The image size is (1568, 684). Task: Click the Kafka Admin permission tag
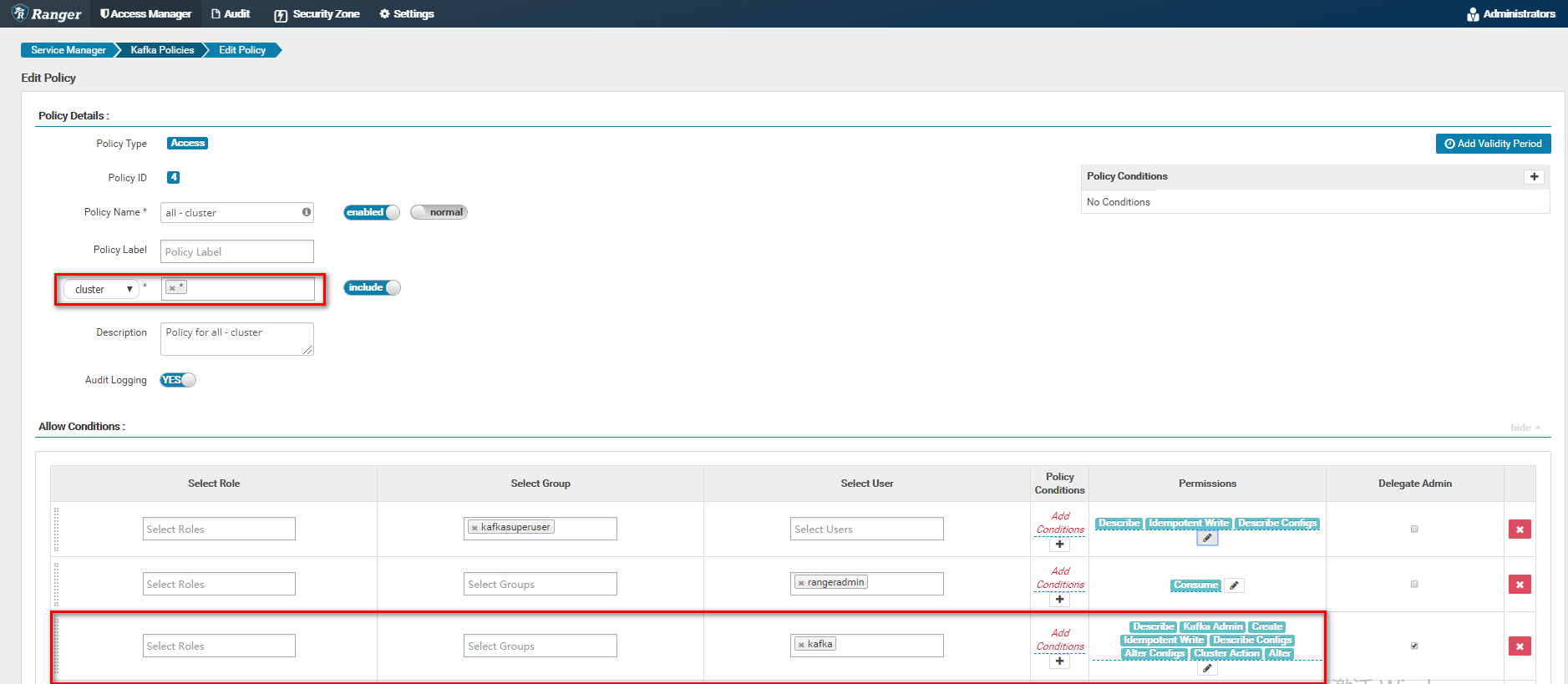click(x=1213, y=626)
